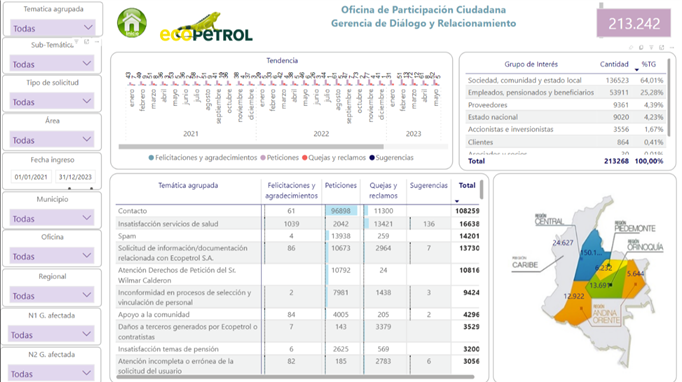The width and height of the screenshot is (682, 382).
Task: Expand the Regional dropdown
Action: (52, 295)
